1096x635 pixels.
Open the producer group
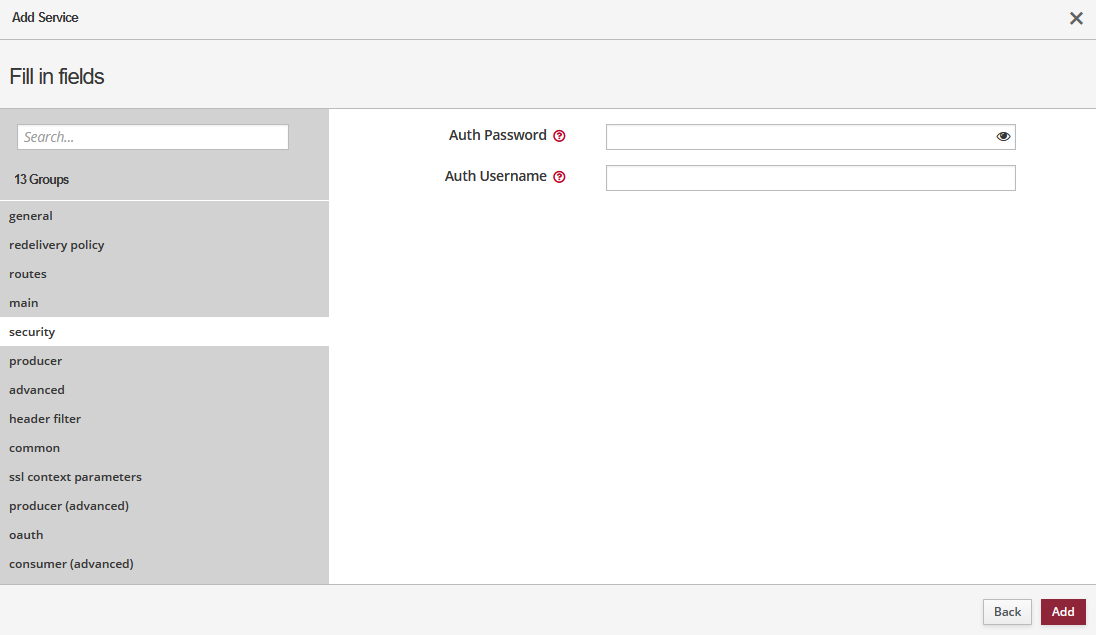tap(36, 361)
